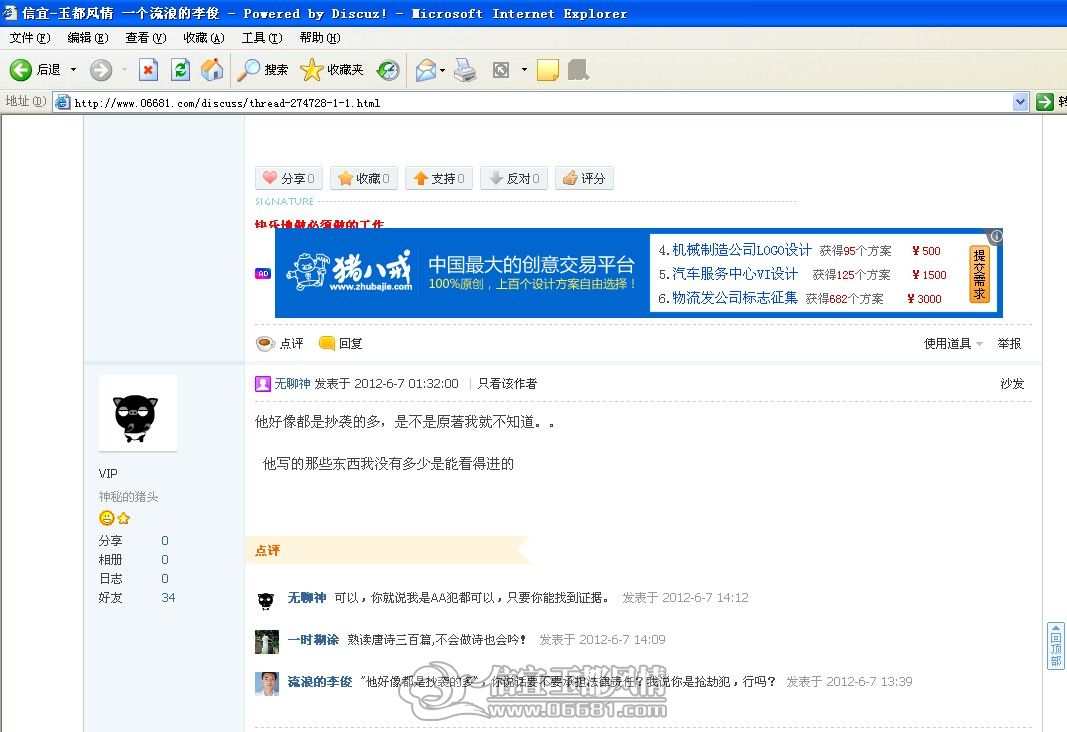Downvote with the 反对 arrow button
The image size is (1067, 732).
pos(514,178)
